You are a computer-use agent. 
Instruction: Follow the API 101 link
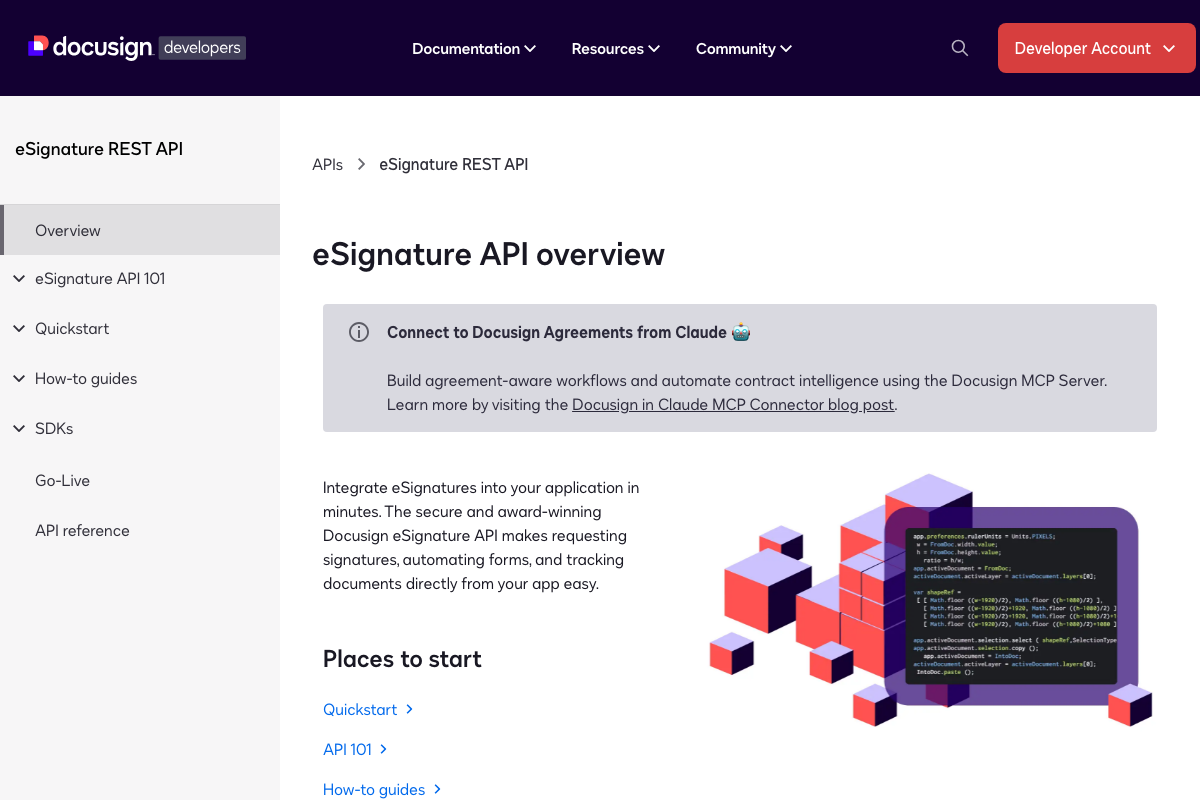coord(355,749)
